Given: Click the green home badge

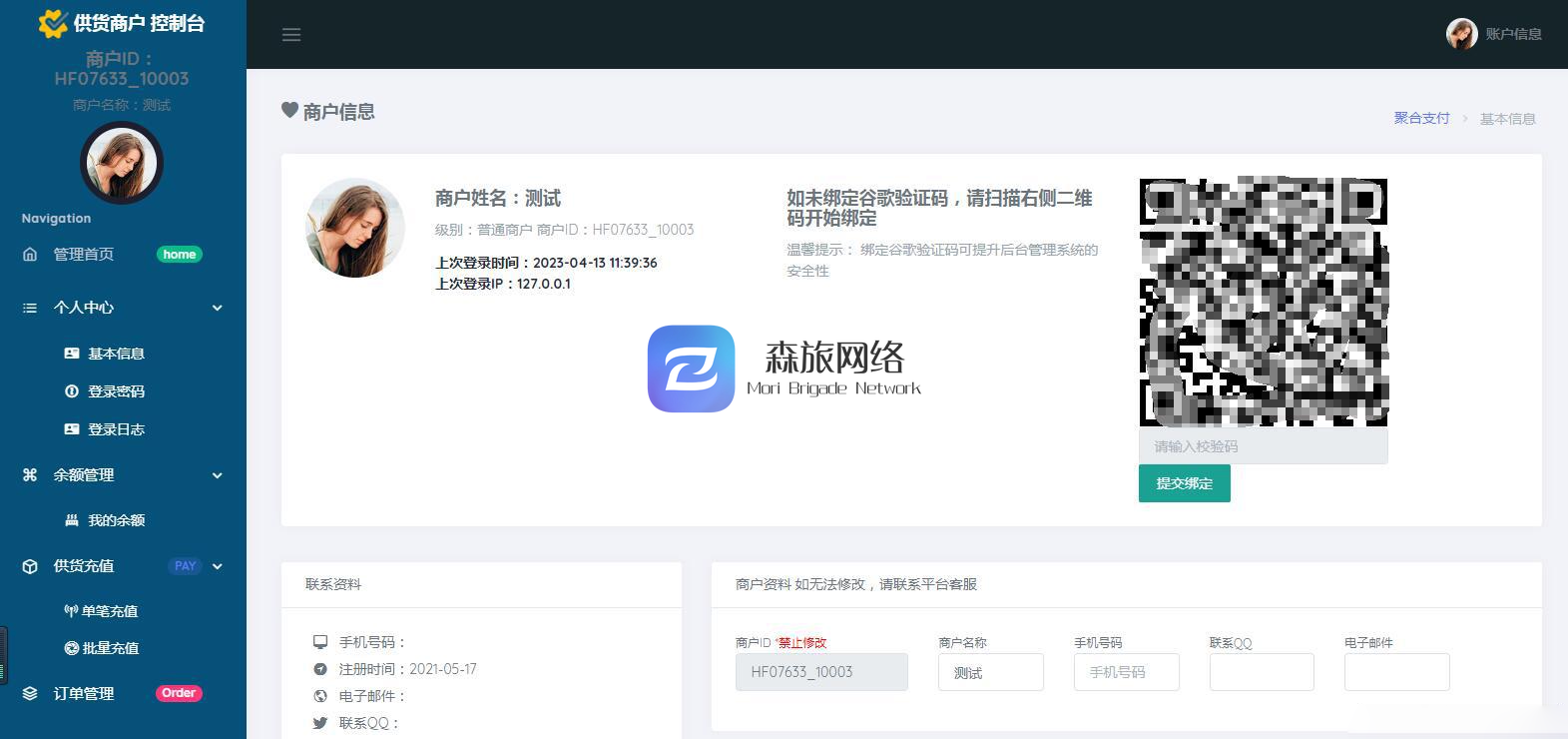Looking at the screenshot, I should pos(180,255).
